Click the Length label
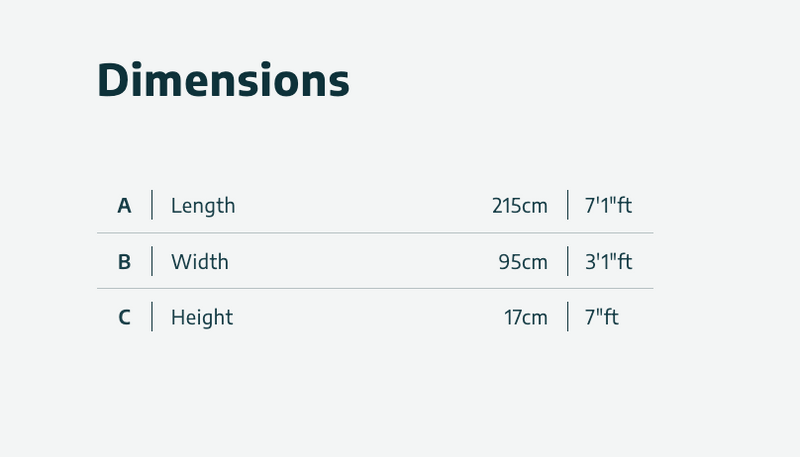Image resolution: width=800 pixels, height=457 pixels. click(203, 206)
